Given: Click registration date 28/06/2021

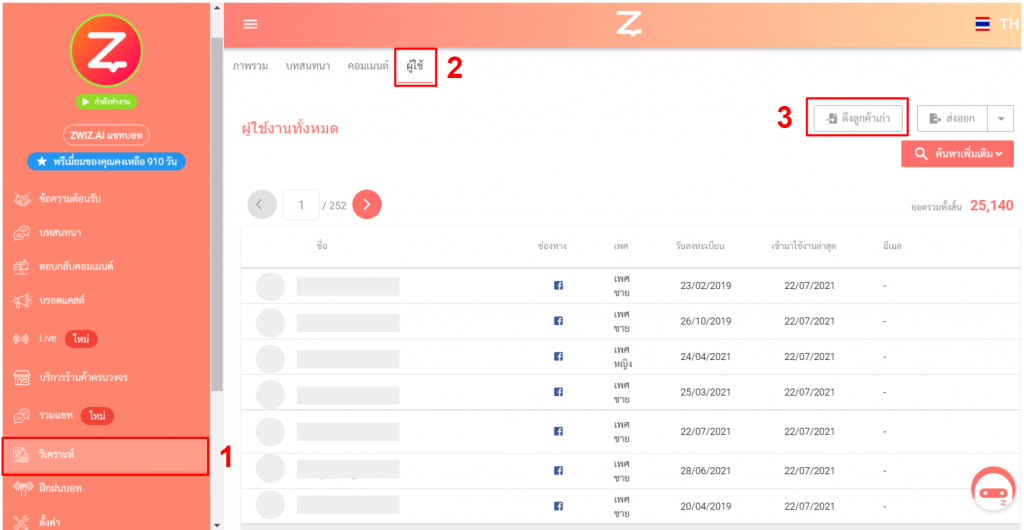Looking at the screenshot, I should tap(705, 471).
